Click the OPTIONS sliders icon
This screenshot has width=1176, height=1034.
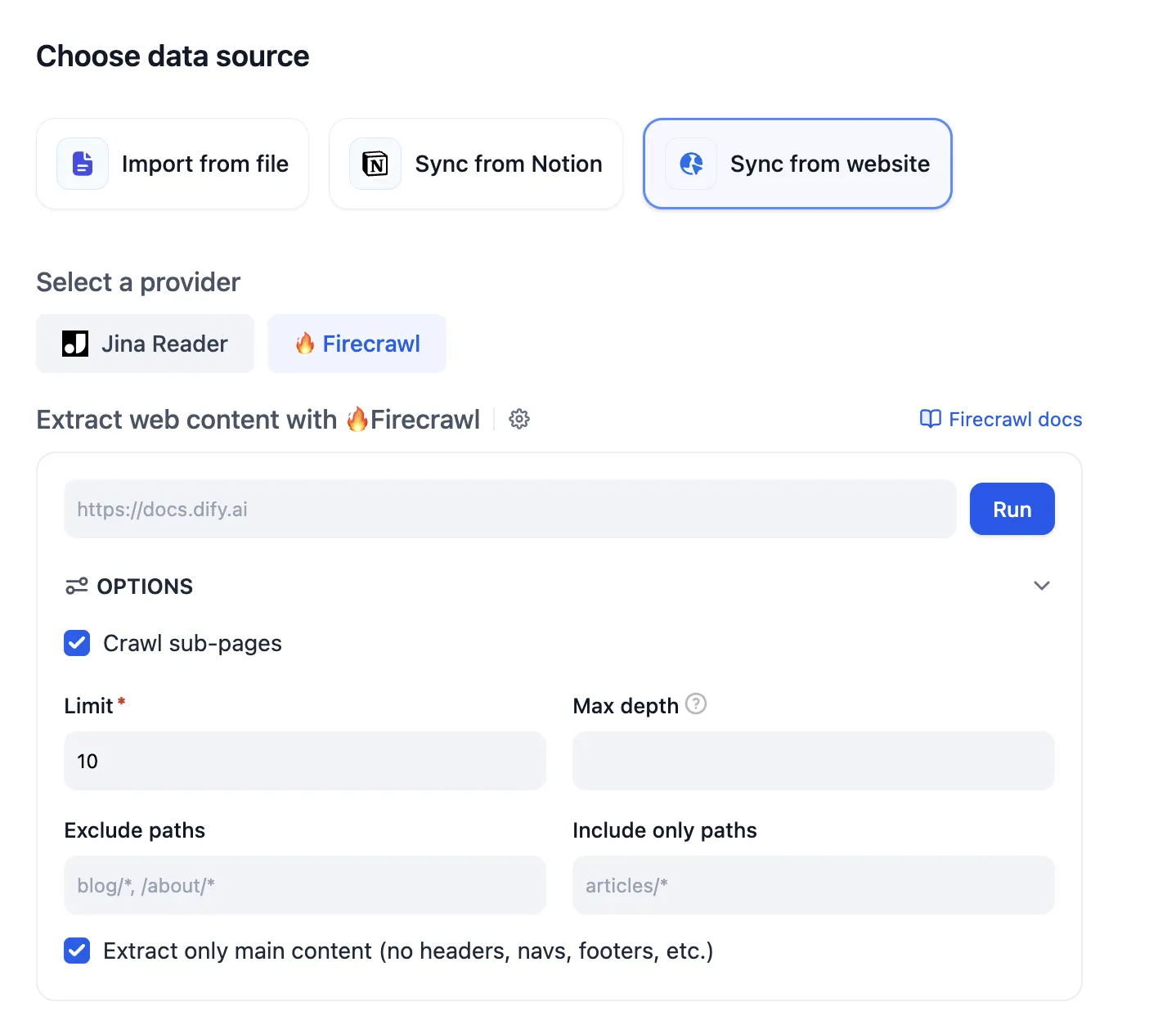77,586
